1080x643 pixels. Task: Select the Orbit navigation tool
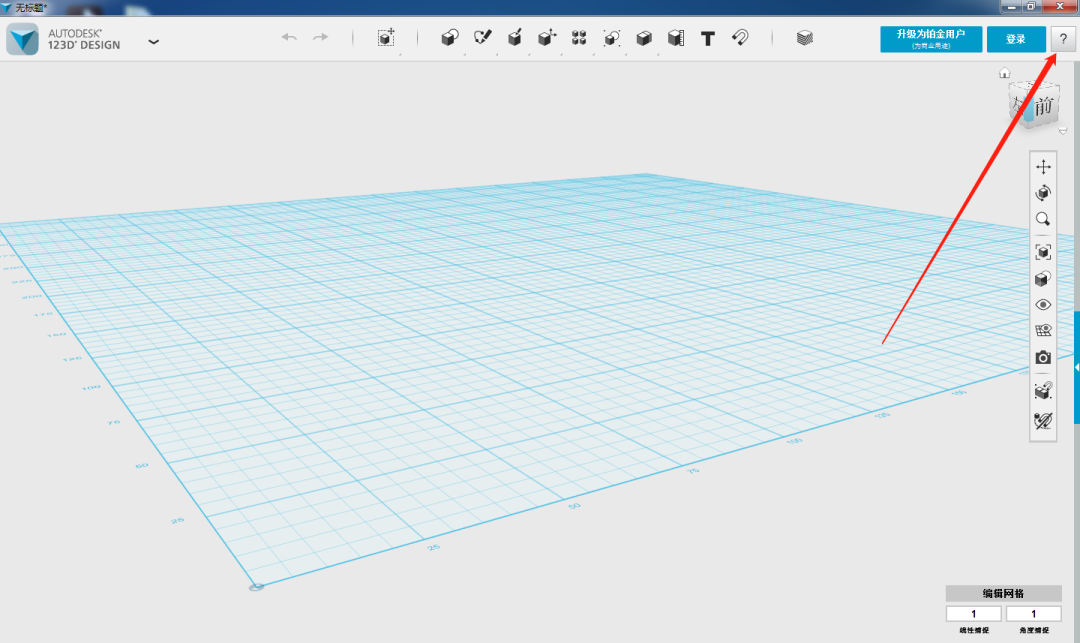click(1043, 193)
